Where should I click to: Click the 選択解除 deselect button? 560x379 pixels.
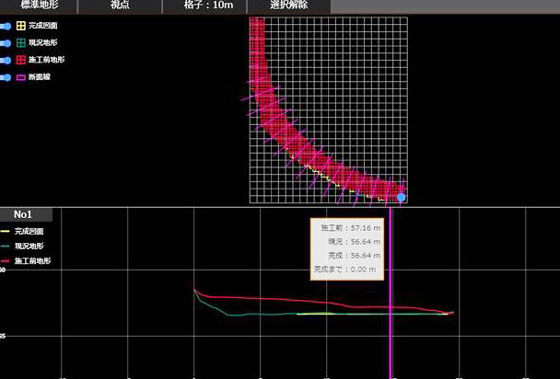(289, 6)
